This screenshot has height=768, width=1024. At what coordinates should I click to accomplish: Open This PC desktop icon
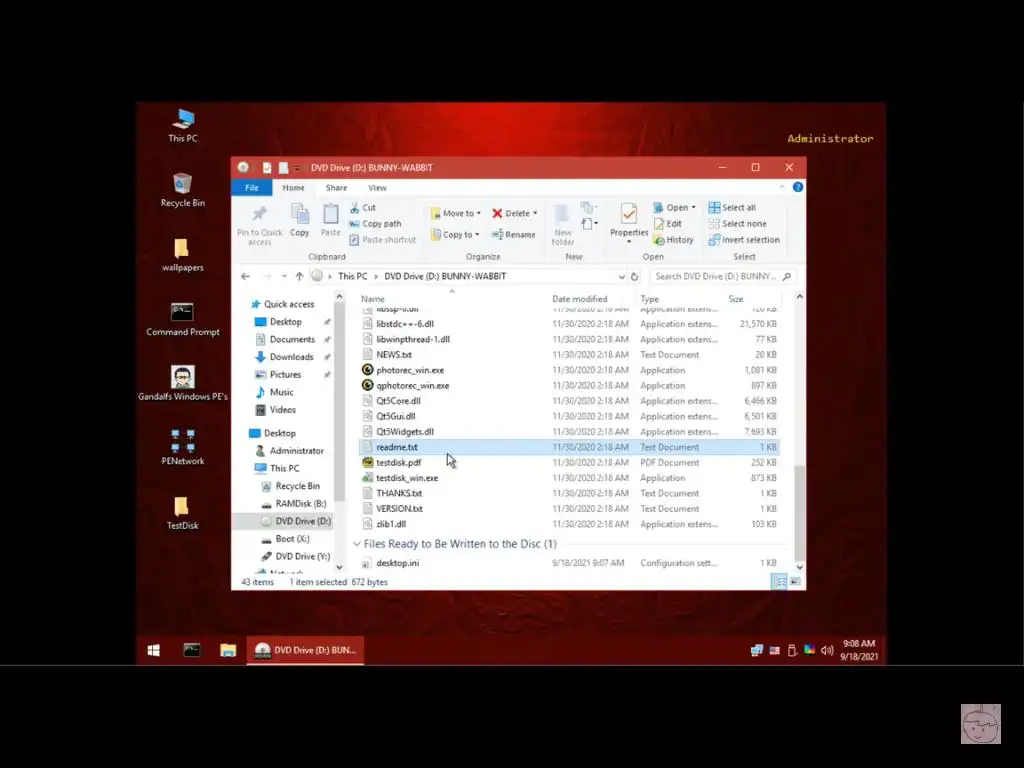pyautogui.click(x=183, y=125)
